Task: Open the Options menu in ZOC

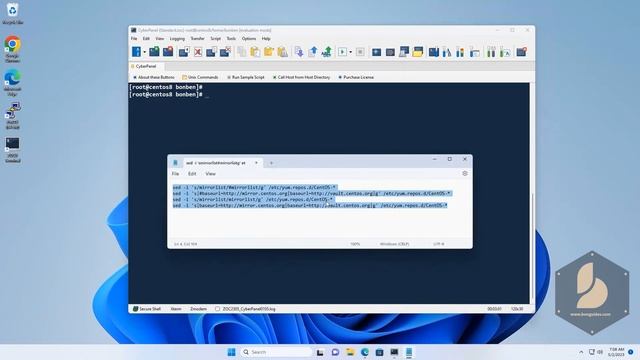Action: [249, 38]
